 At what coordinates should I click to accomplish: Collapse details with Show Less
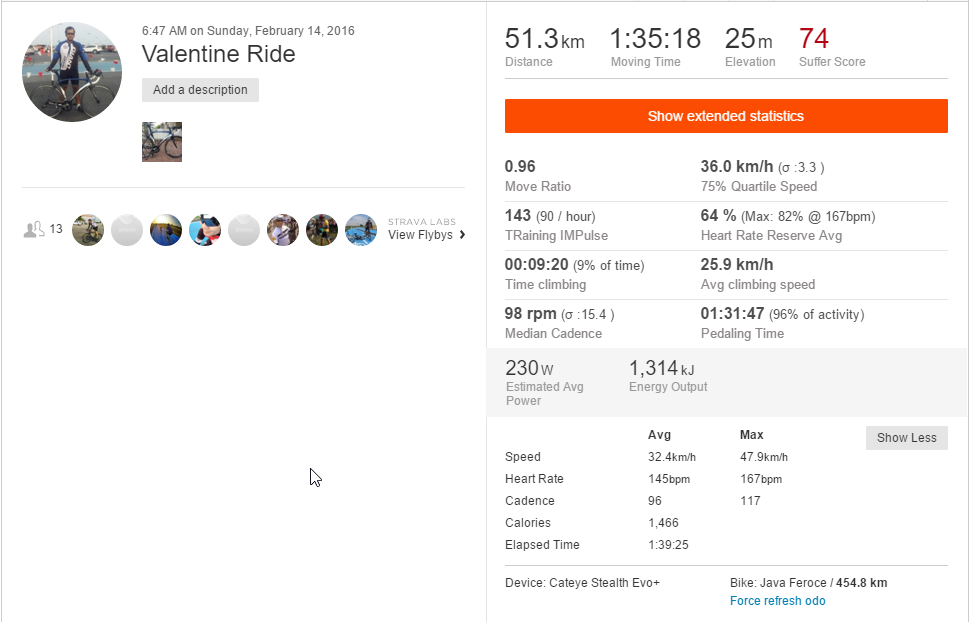pos(907,438)
